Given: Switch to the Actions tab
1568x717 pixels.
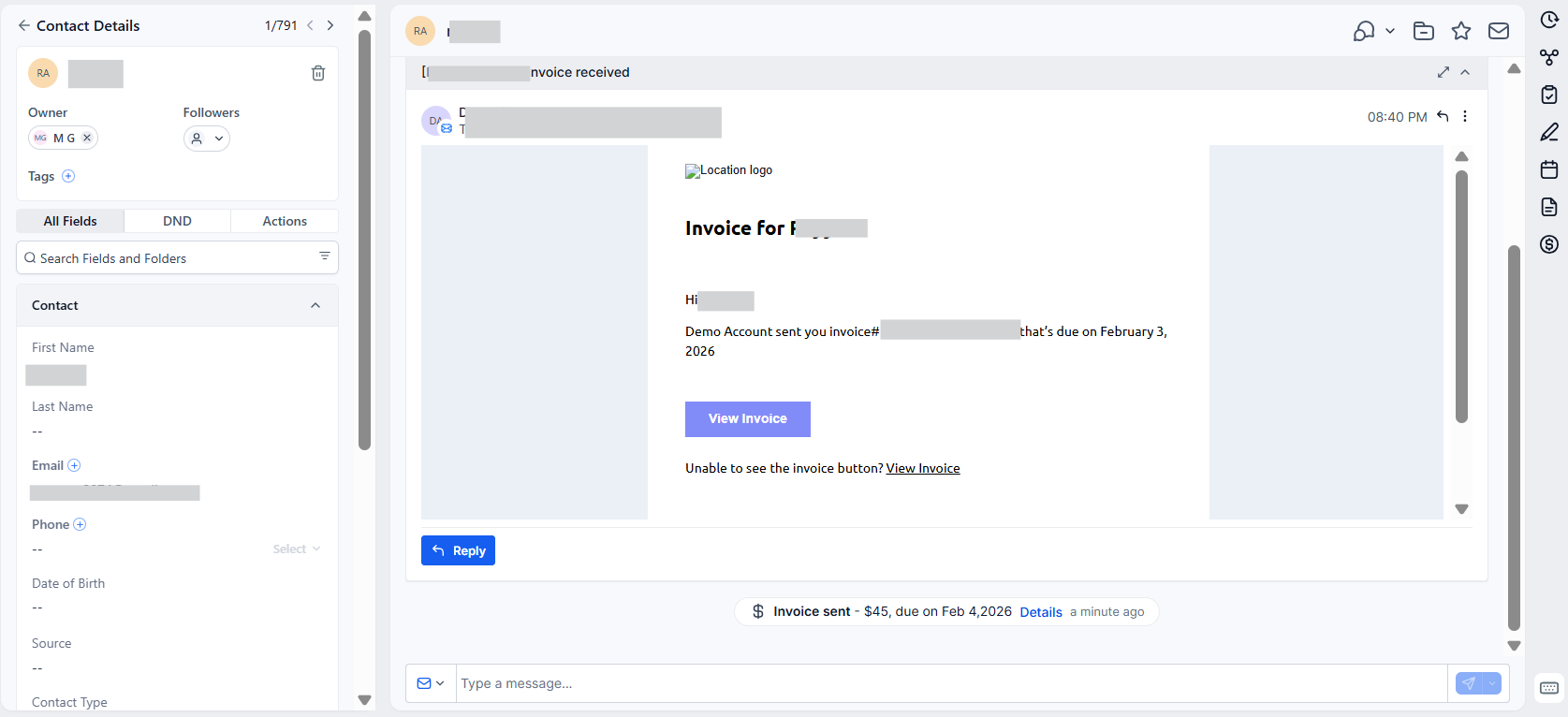Looking at the screenshot, I should pyautogui.click(x=285, y=221).
